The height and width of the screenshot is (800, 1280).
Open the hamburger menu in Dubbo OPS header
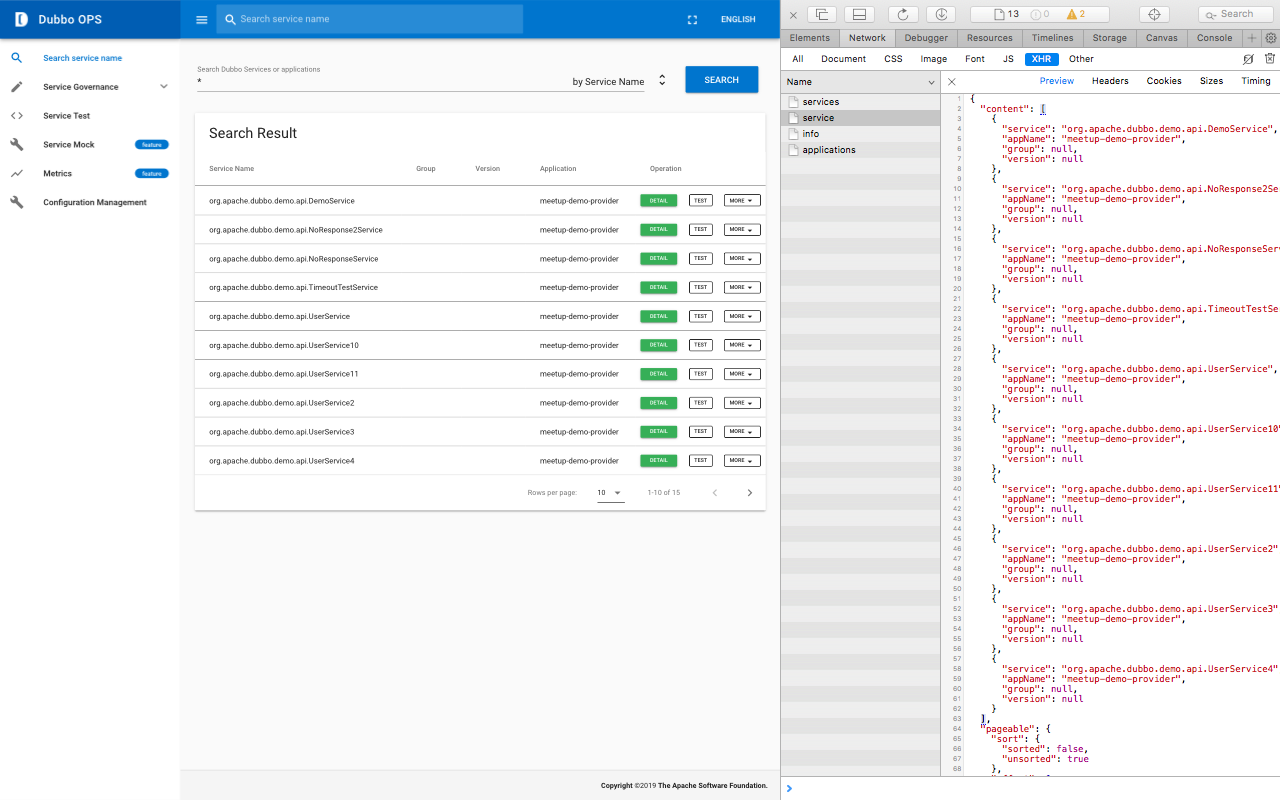point(202,19)
